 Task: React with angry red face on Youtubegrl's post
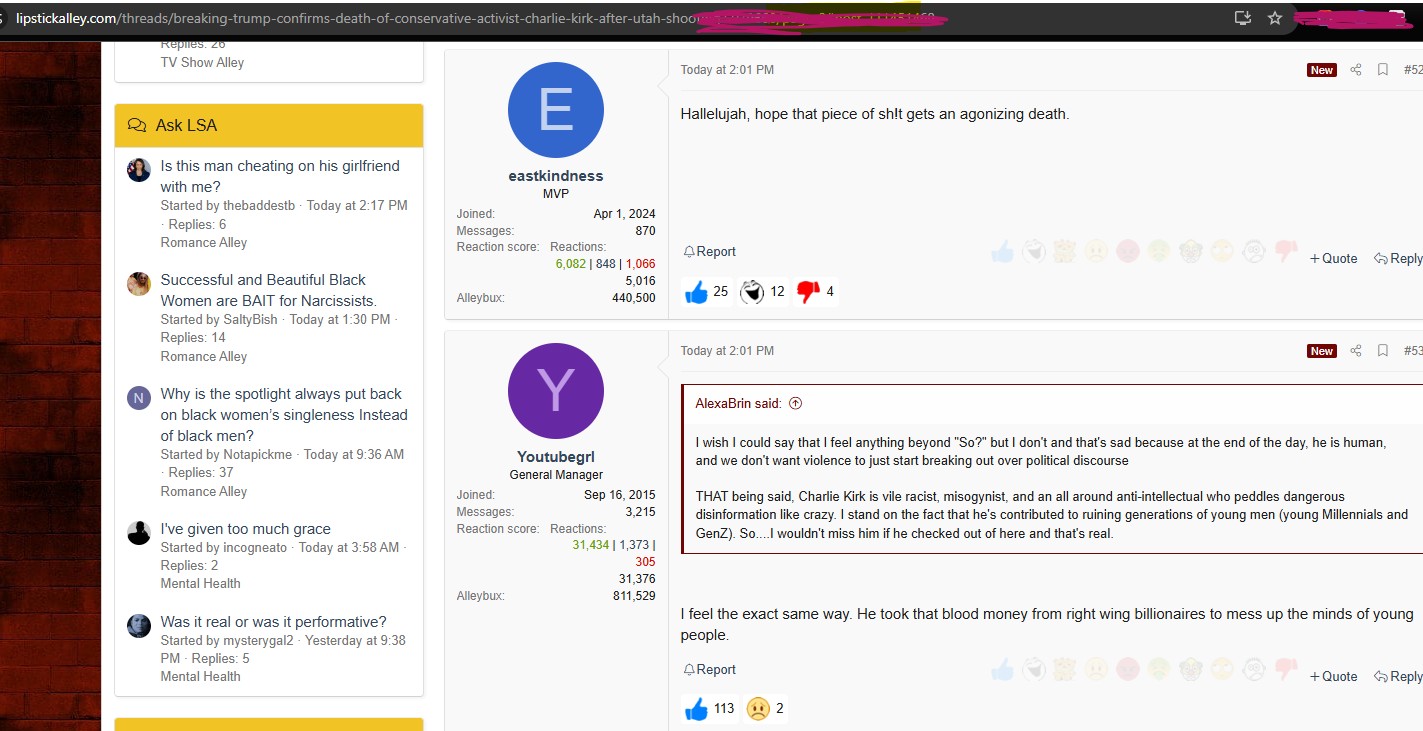pos(1128,670)
